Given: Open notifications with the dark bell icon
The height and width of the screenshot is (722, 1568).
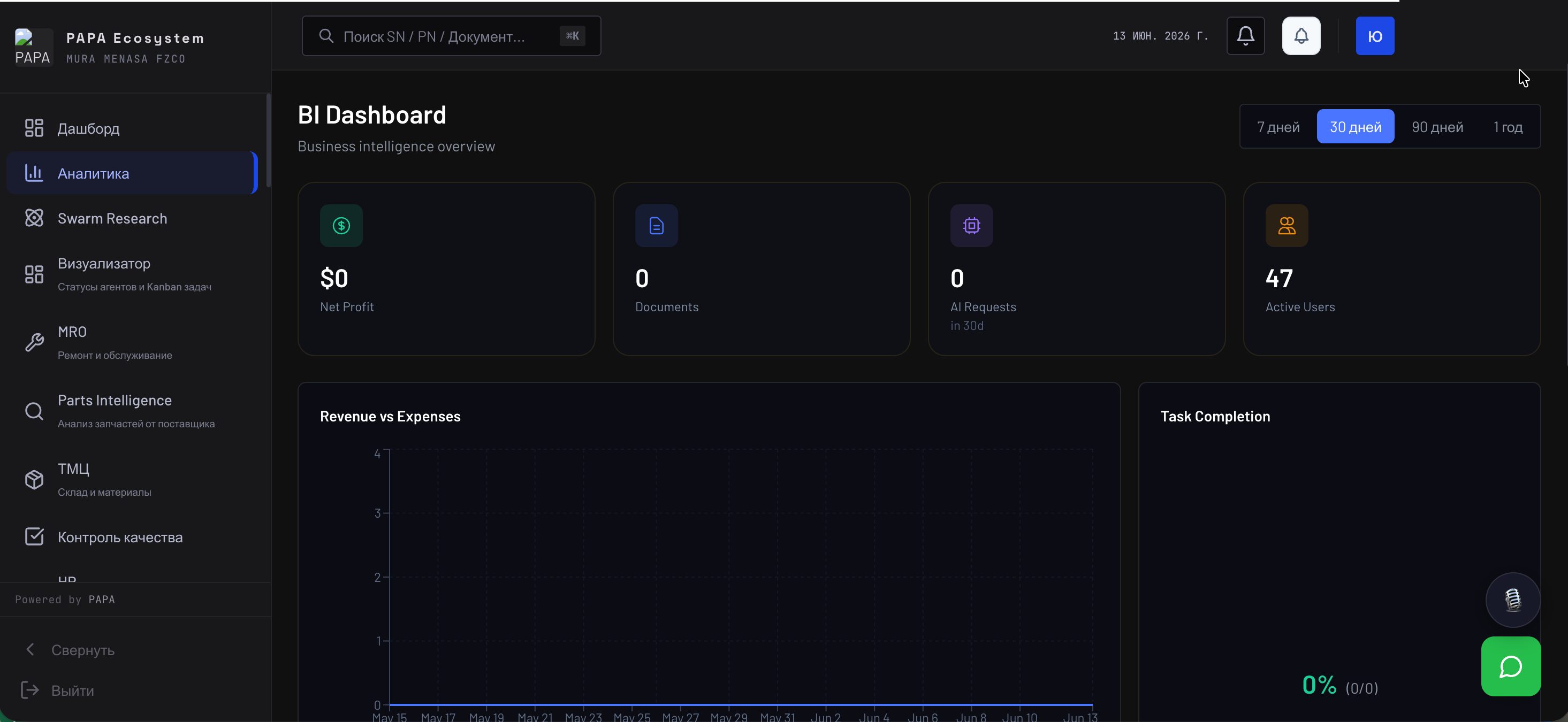Looking at the screenshot, I should point(1245,36).
